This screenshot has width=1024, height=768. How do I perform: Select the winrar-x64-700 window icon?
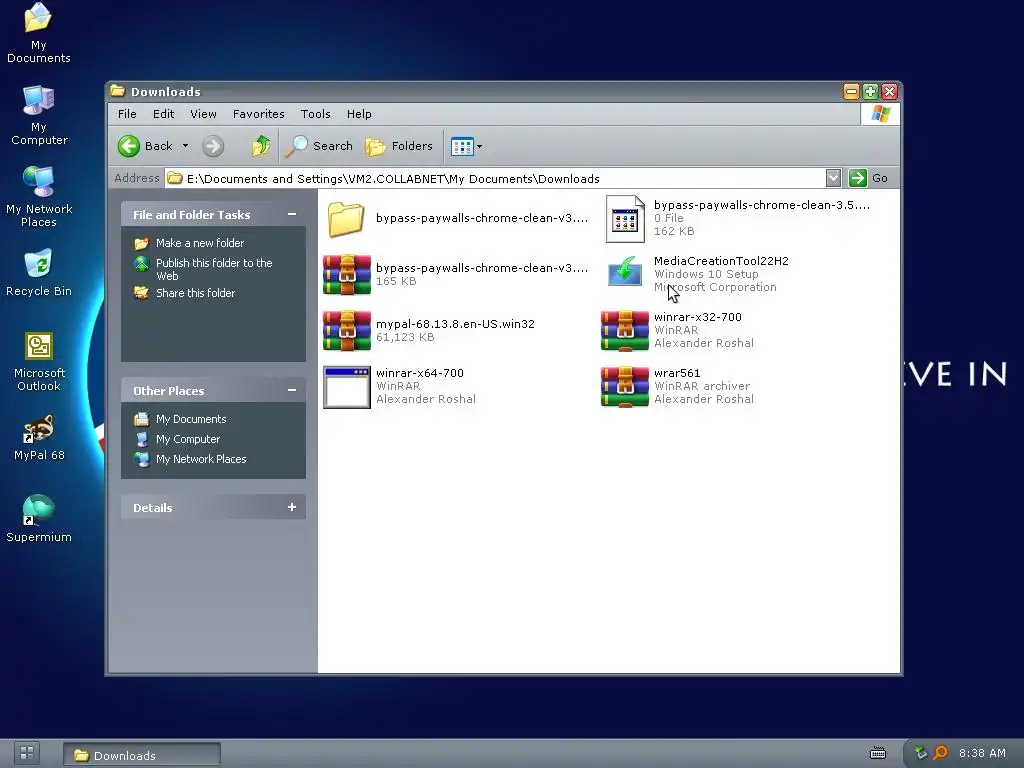point(347,387)
